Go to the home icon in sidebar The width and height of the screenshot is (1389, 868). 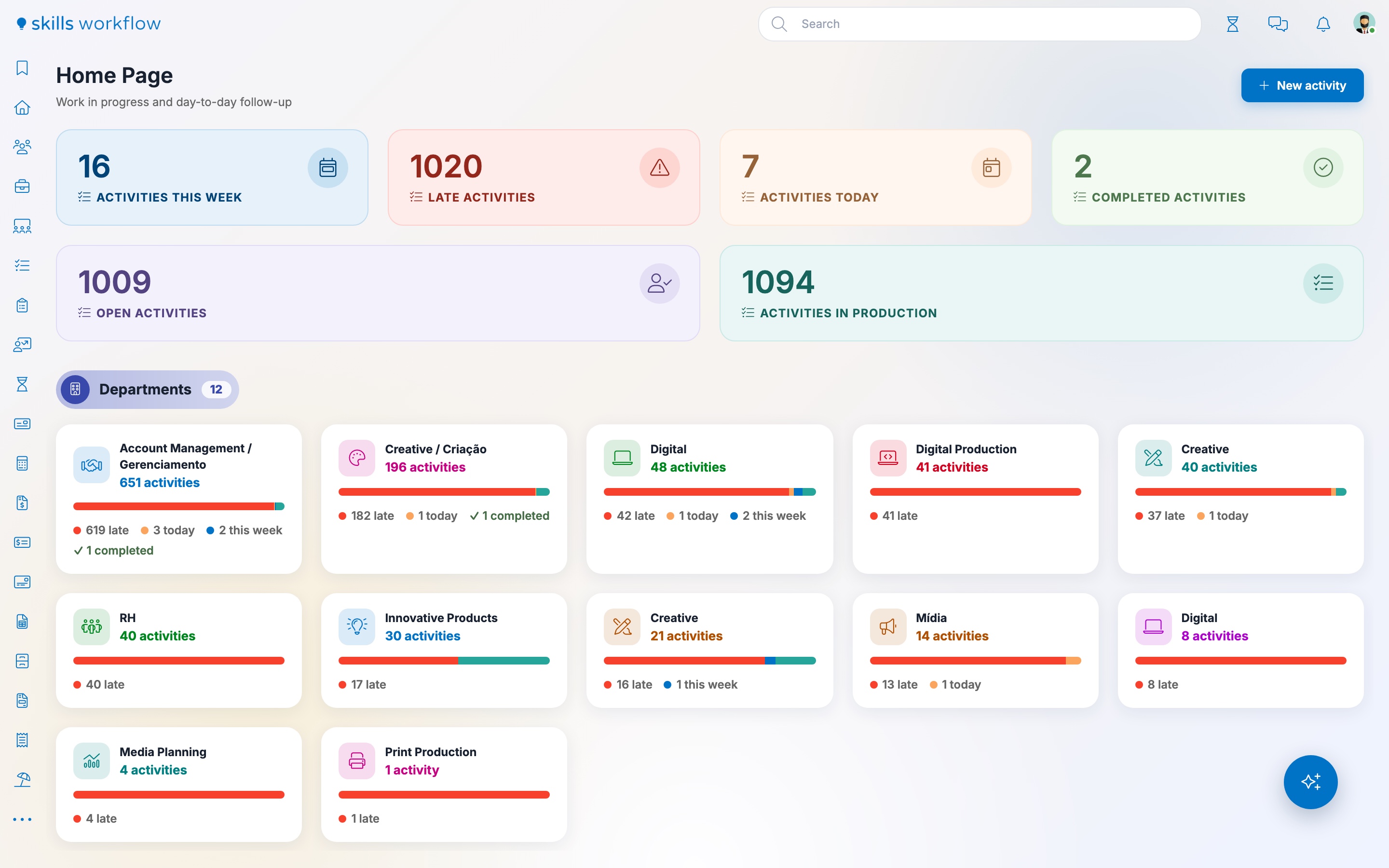click(x=22, y=108)
